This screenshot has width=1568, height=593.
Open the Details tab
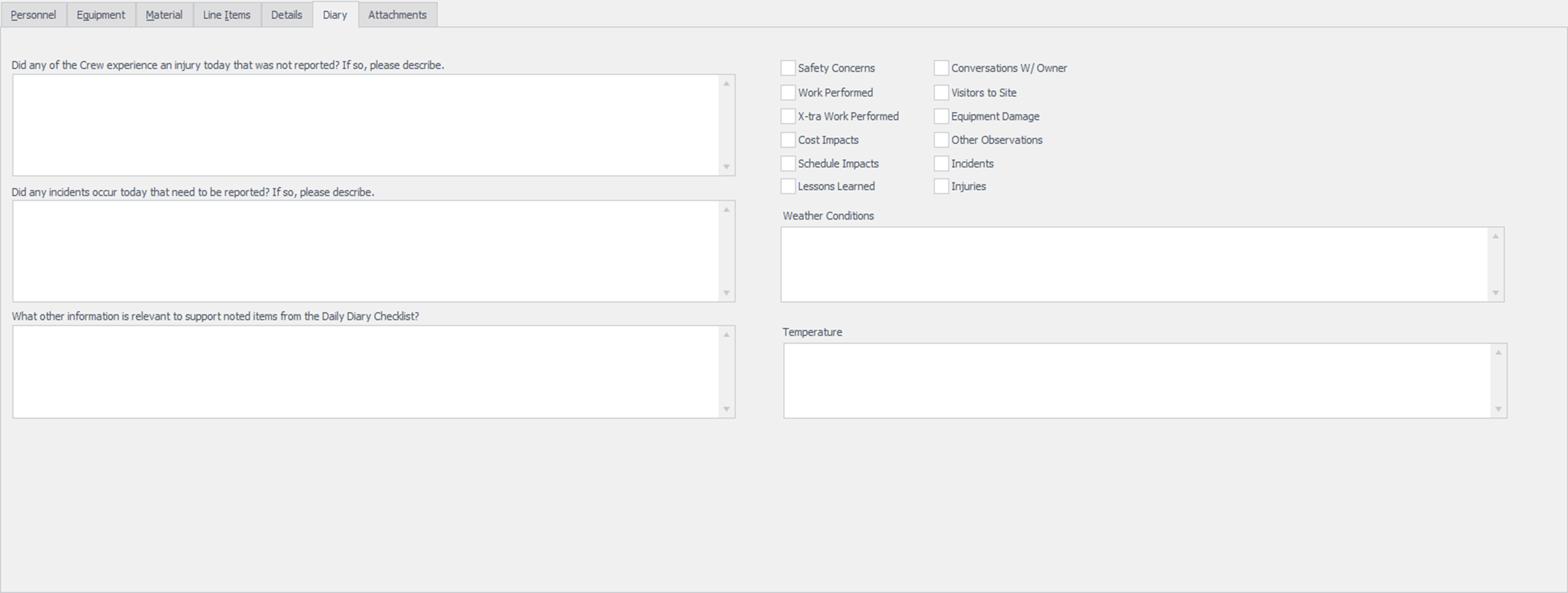[x=287, y=14]
